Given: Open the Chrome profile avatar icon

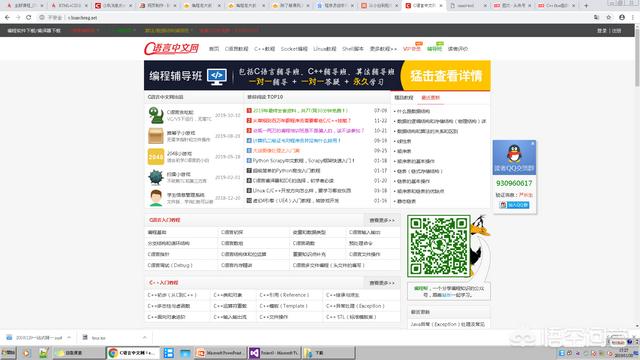Looking at the screenshot, I should click(622, 18).
